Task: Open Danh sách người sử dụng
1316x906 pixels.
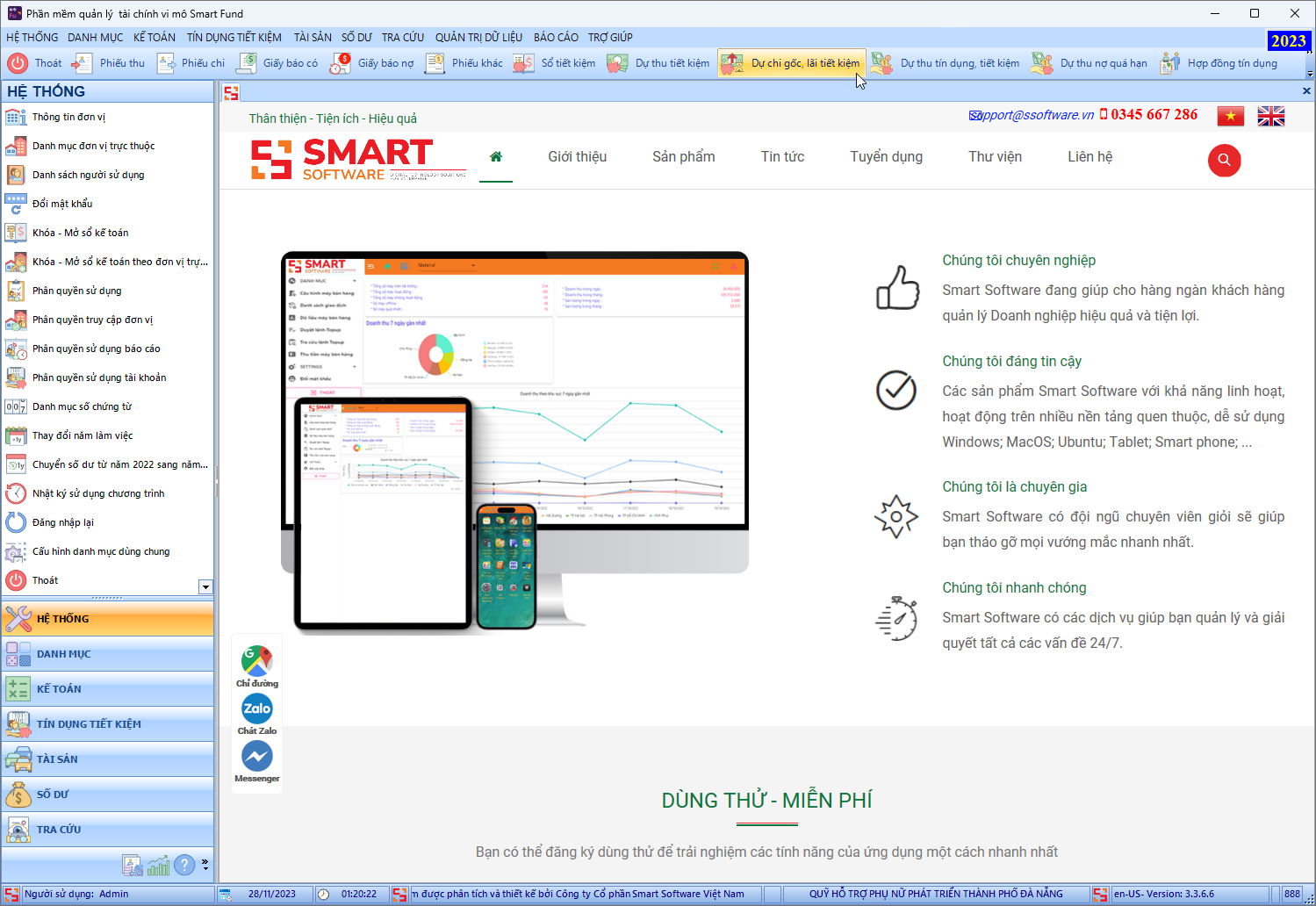Action: tap(107, 175)
